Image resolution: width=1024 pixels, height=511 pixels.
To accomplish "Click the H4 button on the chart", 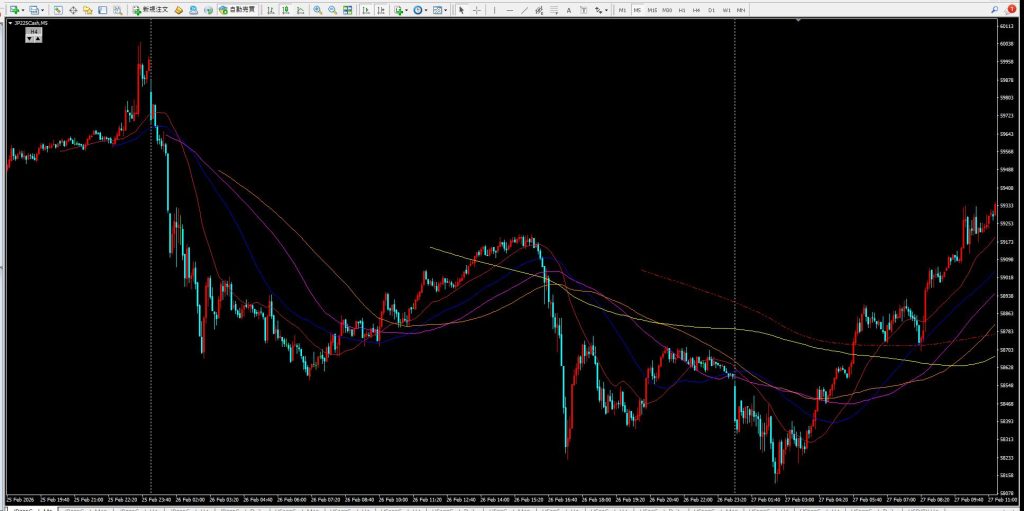I will (34, 32).
